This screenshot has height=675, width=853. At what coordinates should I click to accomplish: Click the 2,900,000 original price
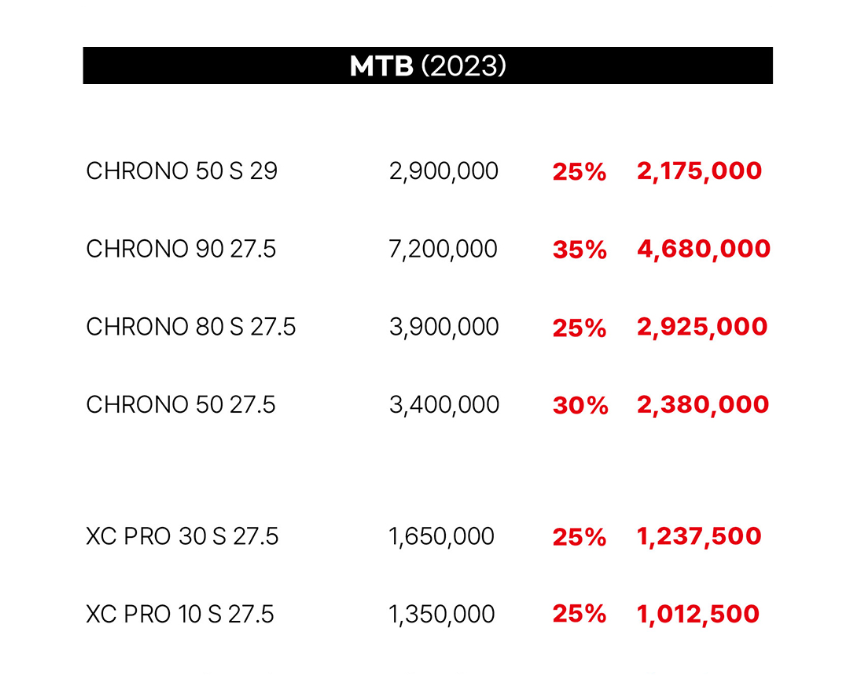[443, 171]
